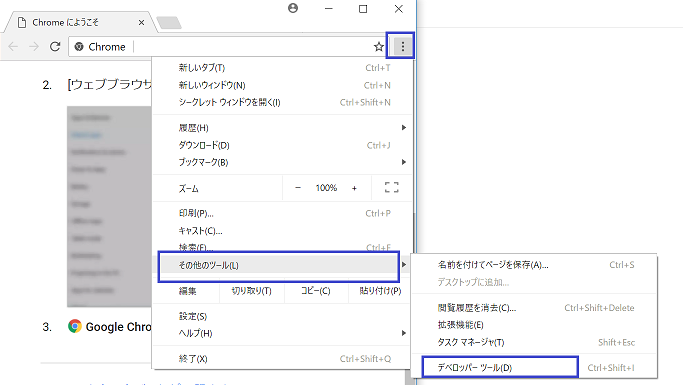Viewport: 683px width, 385px height.
Task: Click 貼り付け(P) in the edit row
Action: pyautogui.click(x=380, y=291)
